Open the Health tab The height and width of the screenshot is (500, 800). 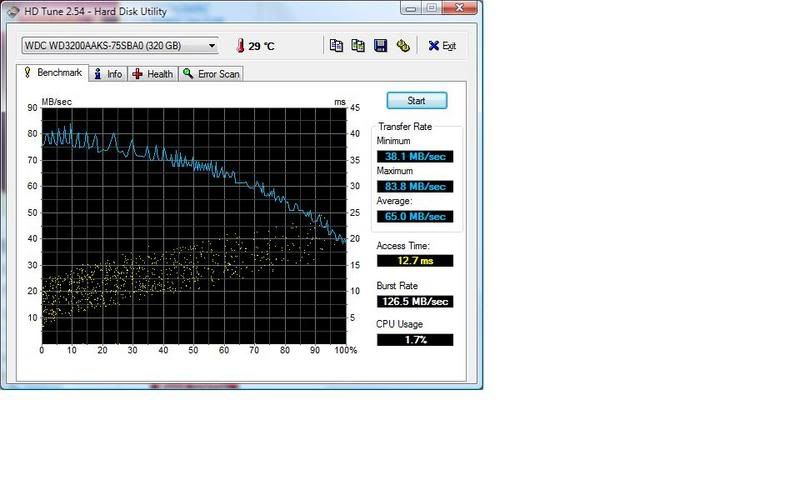[153, 74]
